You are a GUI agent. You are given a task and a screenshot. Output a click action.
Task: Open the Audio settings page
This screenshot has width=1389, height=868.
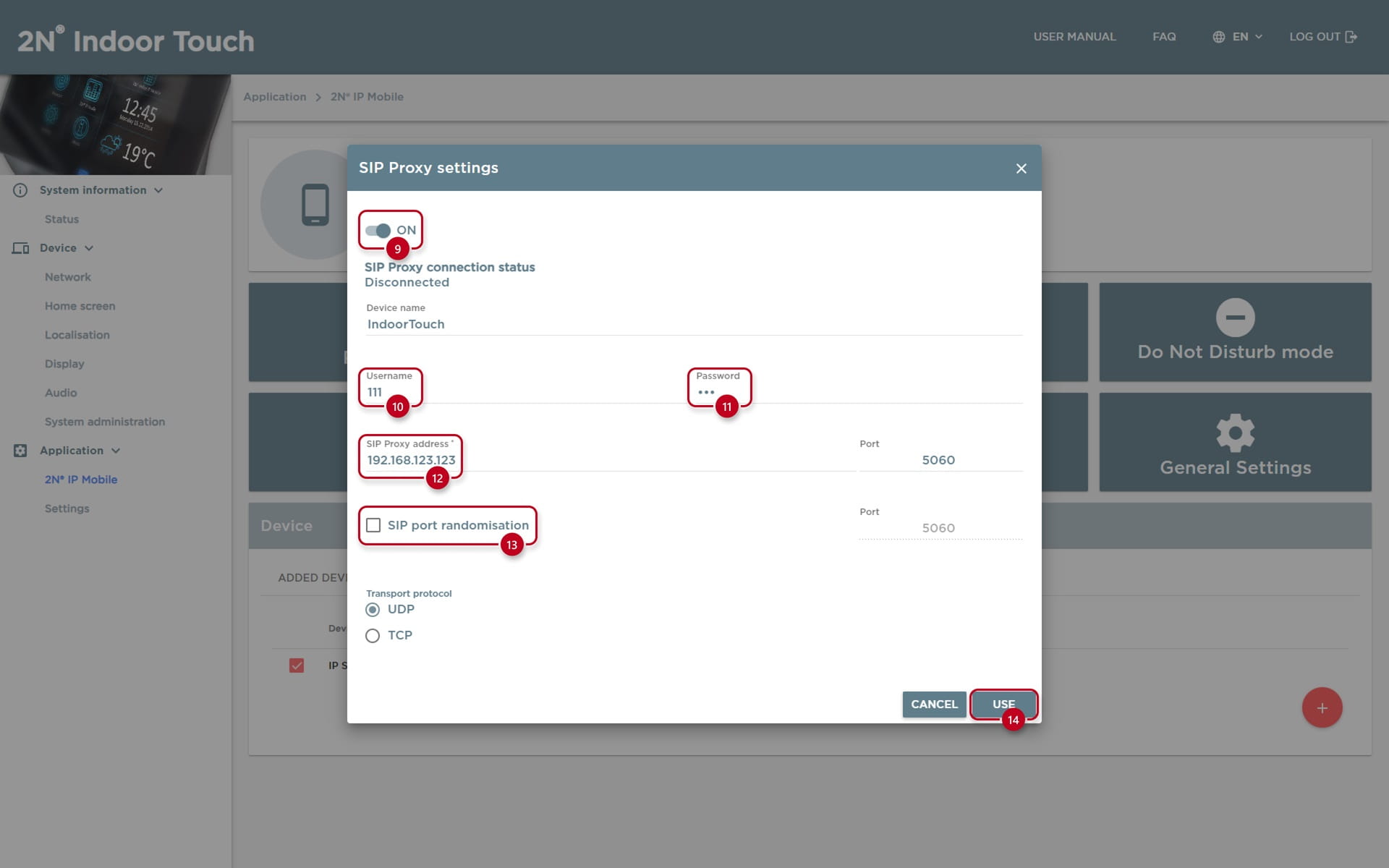click(x=61, y=393)
